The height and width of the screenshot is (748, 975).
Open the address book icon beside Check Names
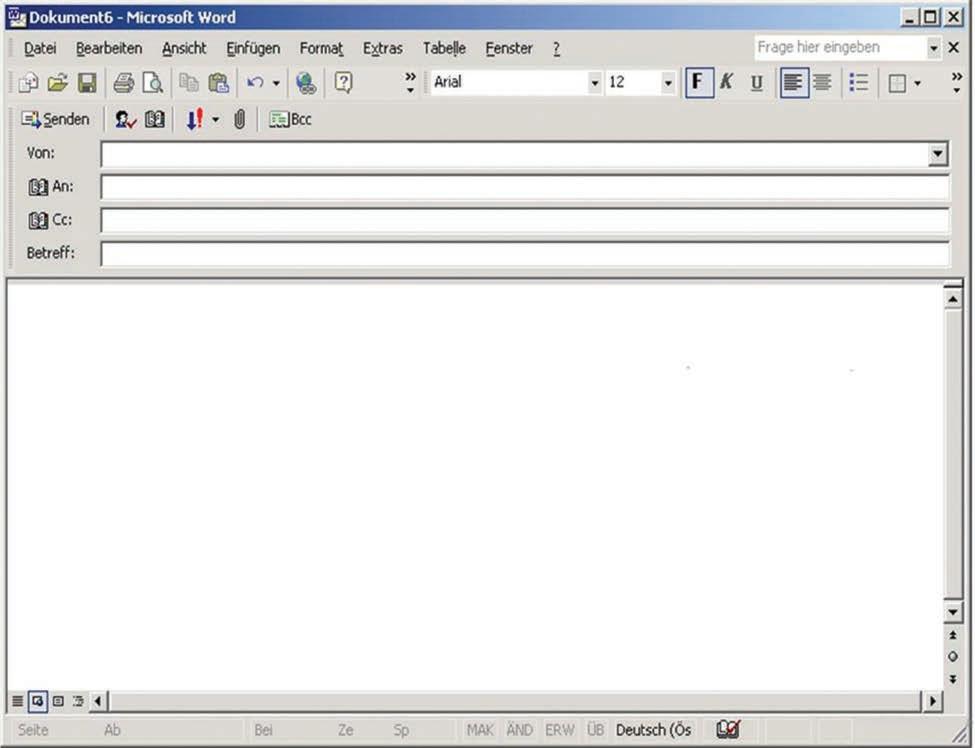click(x=154, y=119)
